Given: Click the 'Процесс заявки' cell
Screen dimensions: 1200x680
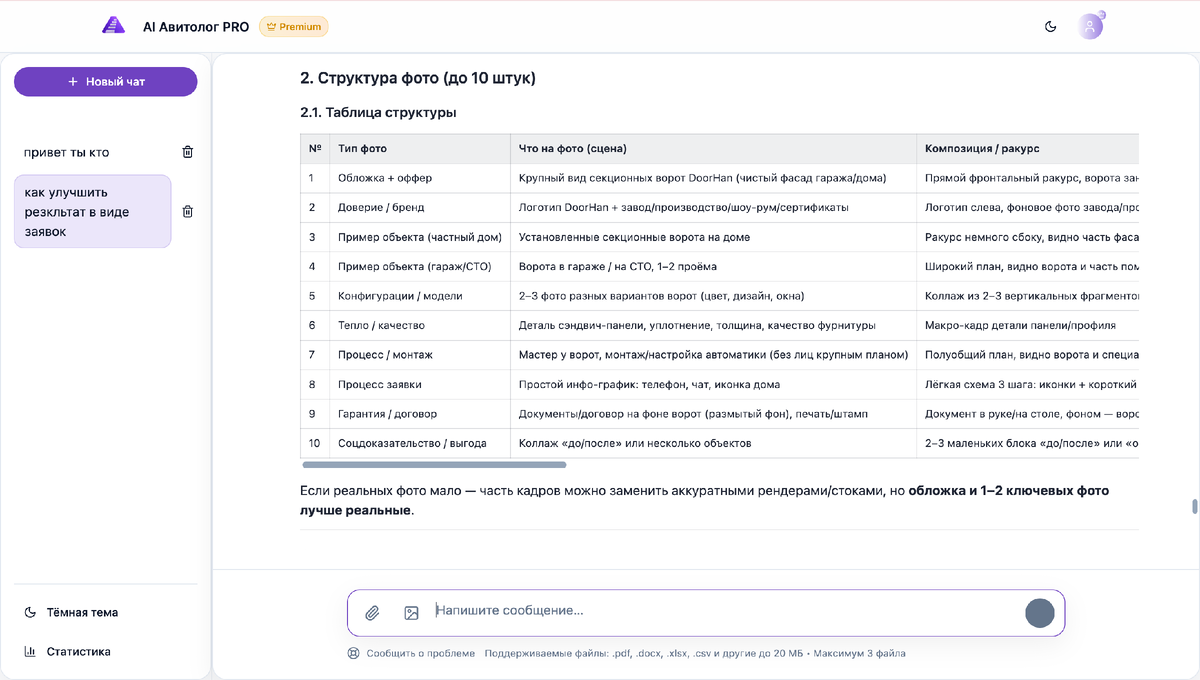Looking at the screenshot, I should pos(420,384).
